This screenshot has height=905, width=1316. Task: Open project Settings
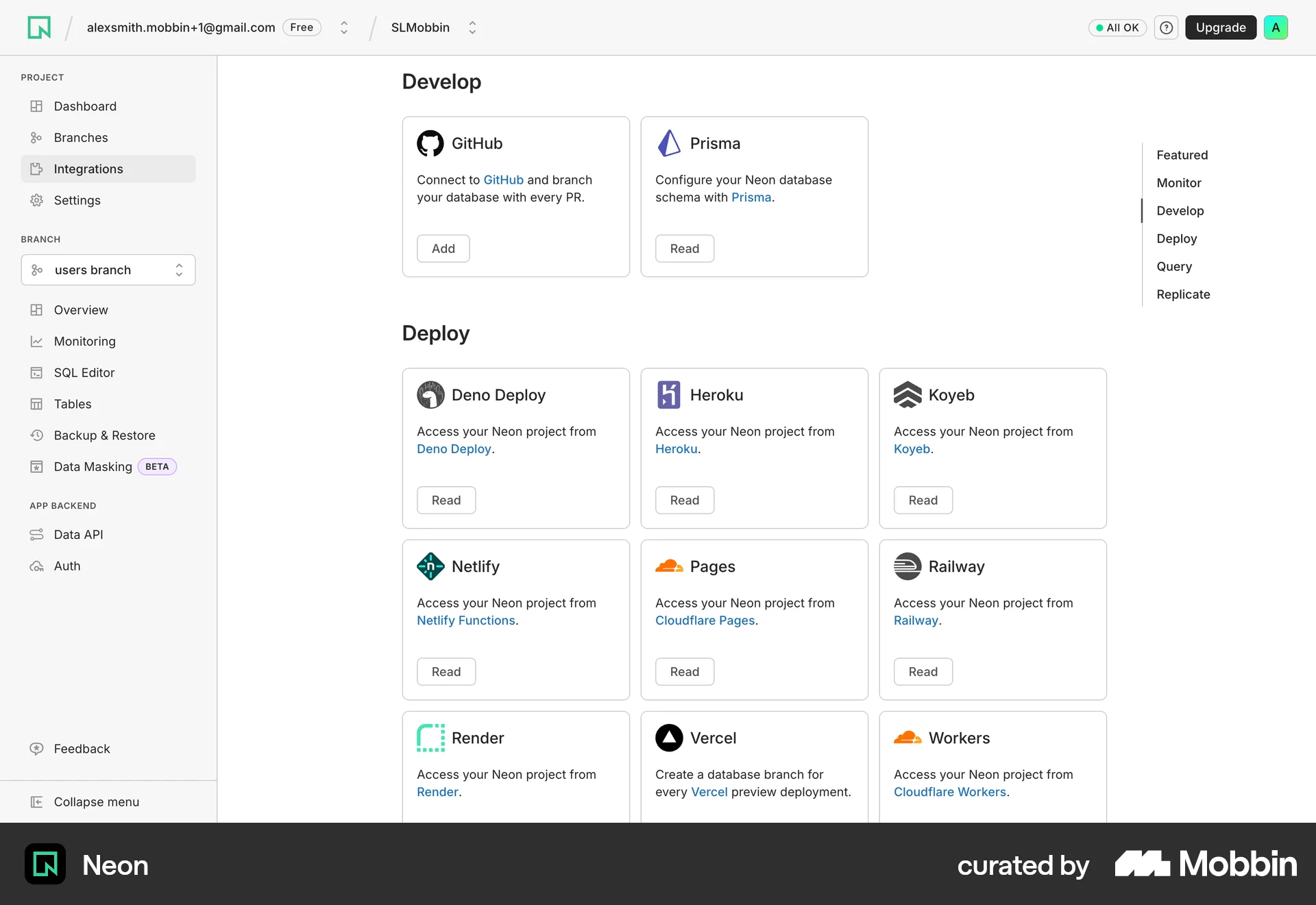pyautogui.click(x=108, y=200)
